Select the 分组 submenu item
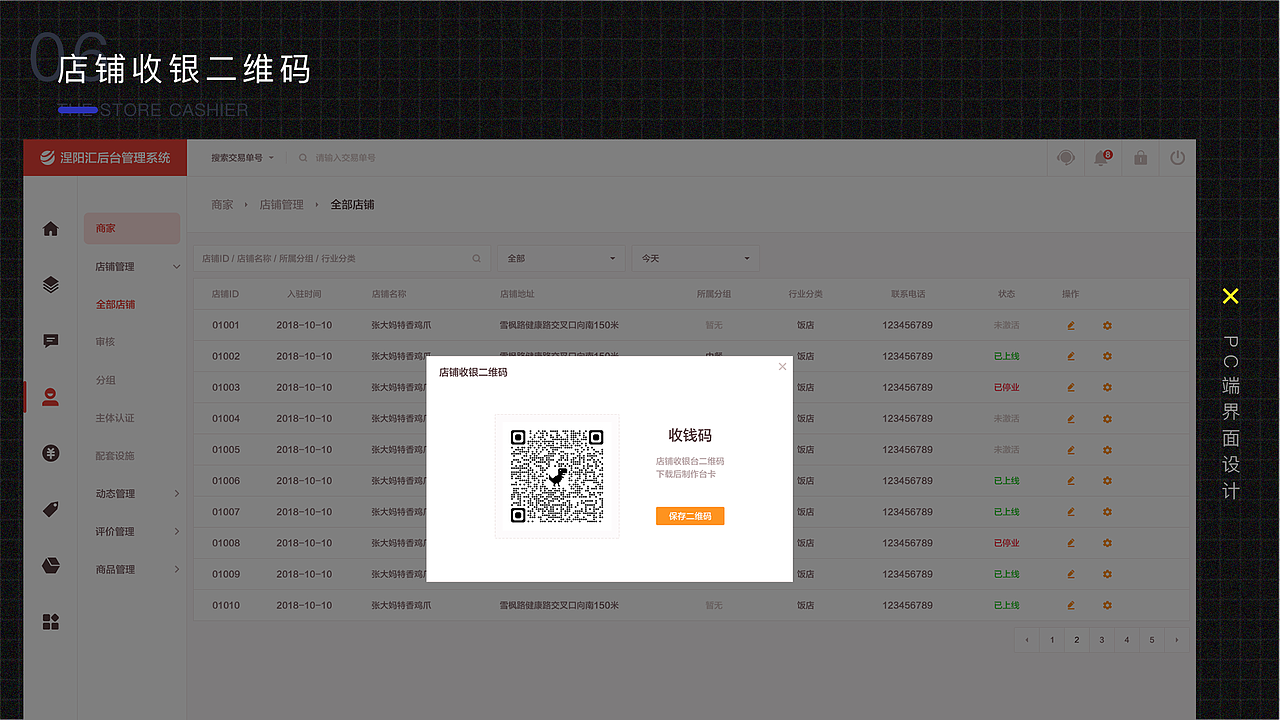The width and height of the screenshot is (1280, 720). point(105,380)
